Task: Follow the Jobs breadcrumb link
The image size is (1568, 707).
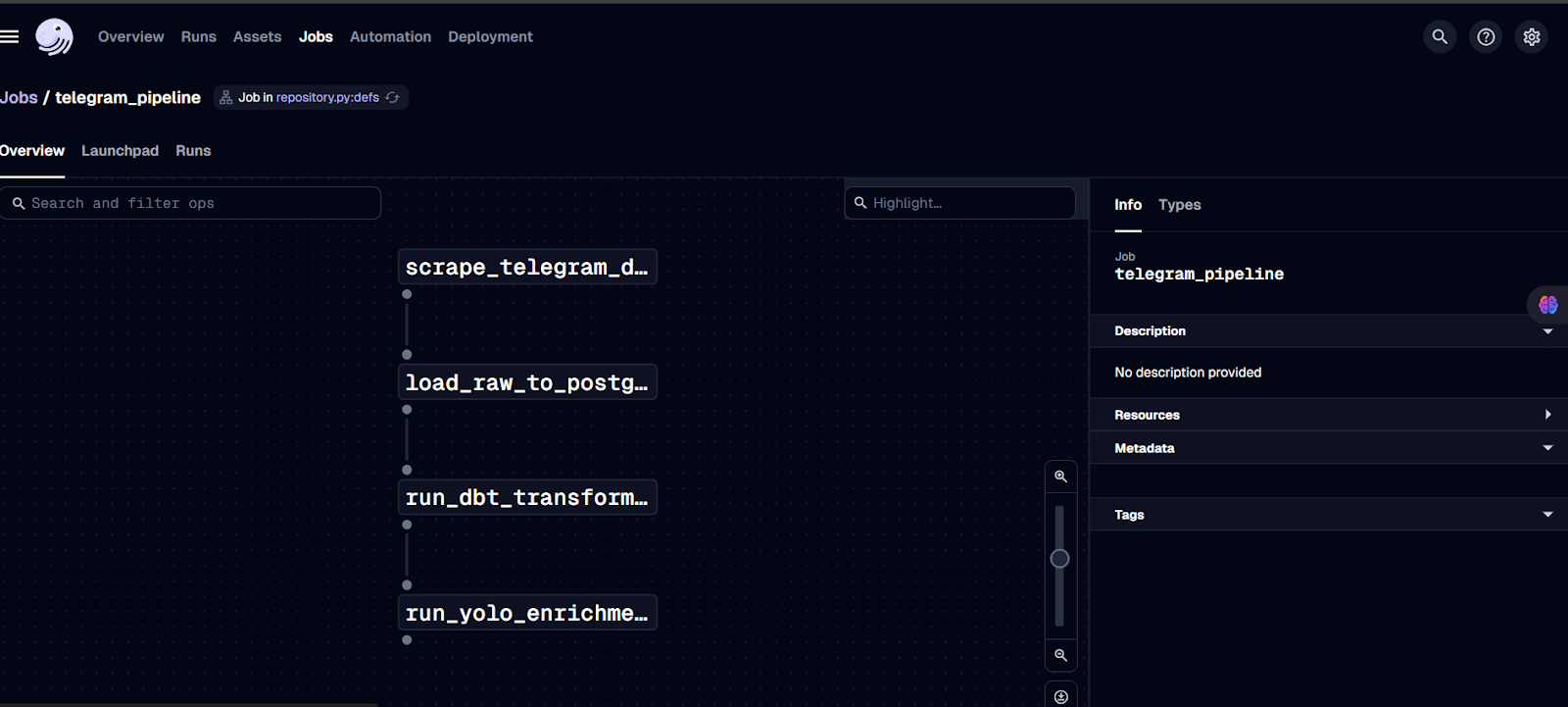Action: pyautogui.click(x=19, y=97)
